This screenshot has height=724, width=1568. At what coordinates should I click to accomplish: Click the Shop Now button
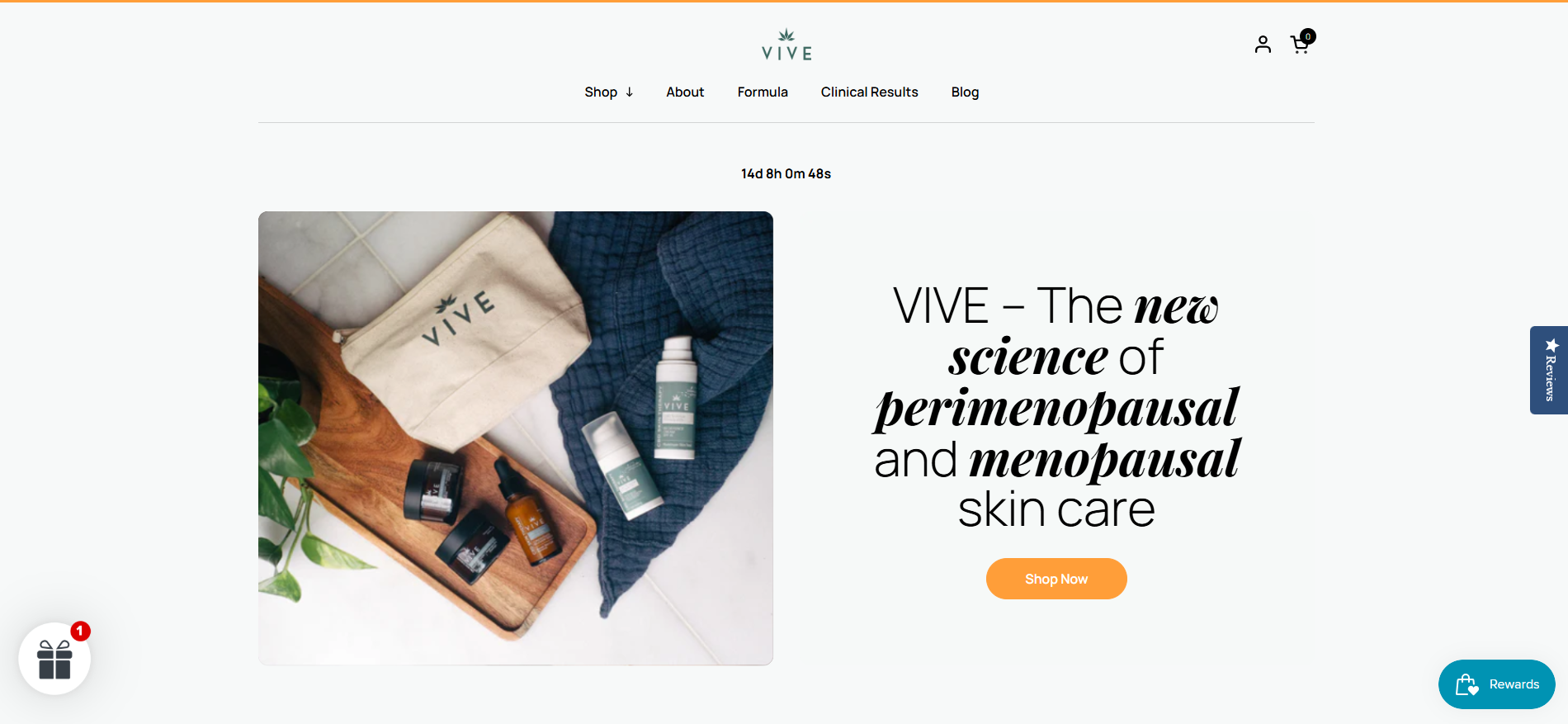(x=1056, y=579)
